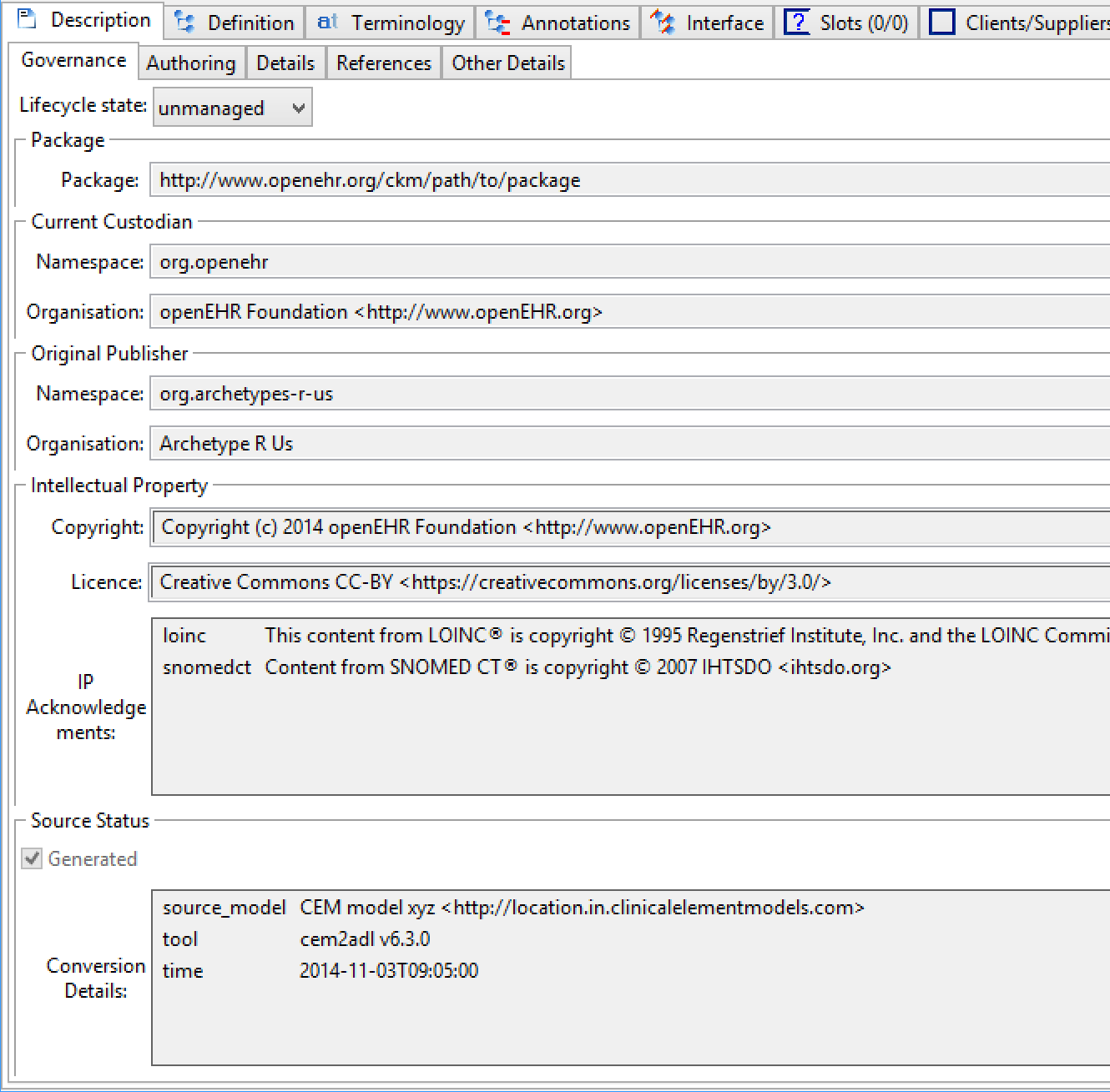Click the Source Status group heading
The width and height of the screenshot is (1110, 1092).
coord(90,821)
